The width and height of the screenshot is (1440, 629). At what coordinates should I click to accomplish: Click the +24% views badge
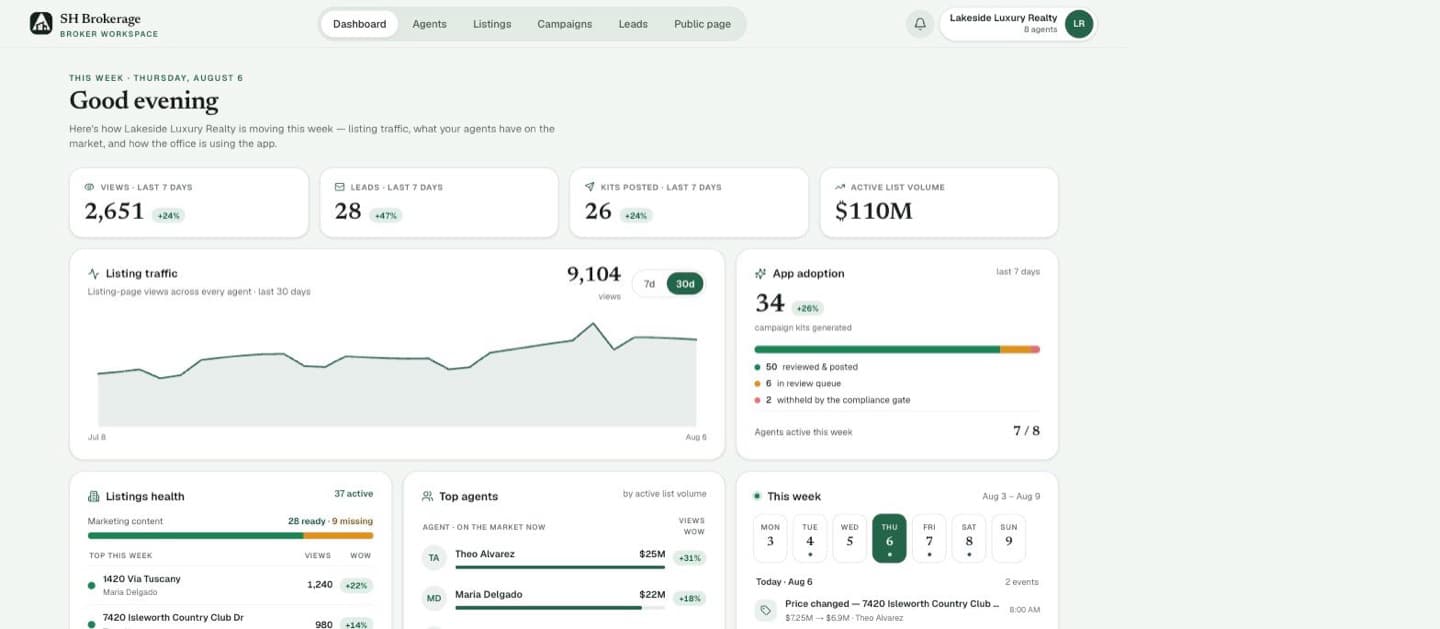pos(169,215)
